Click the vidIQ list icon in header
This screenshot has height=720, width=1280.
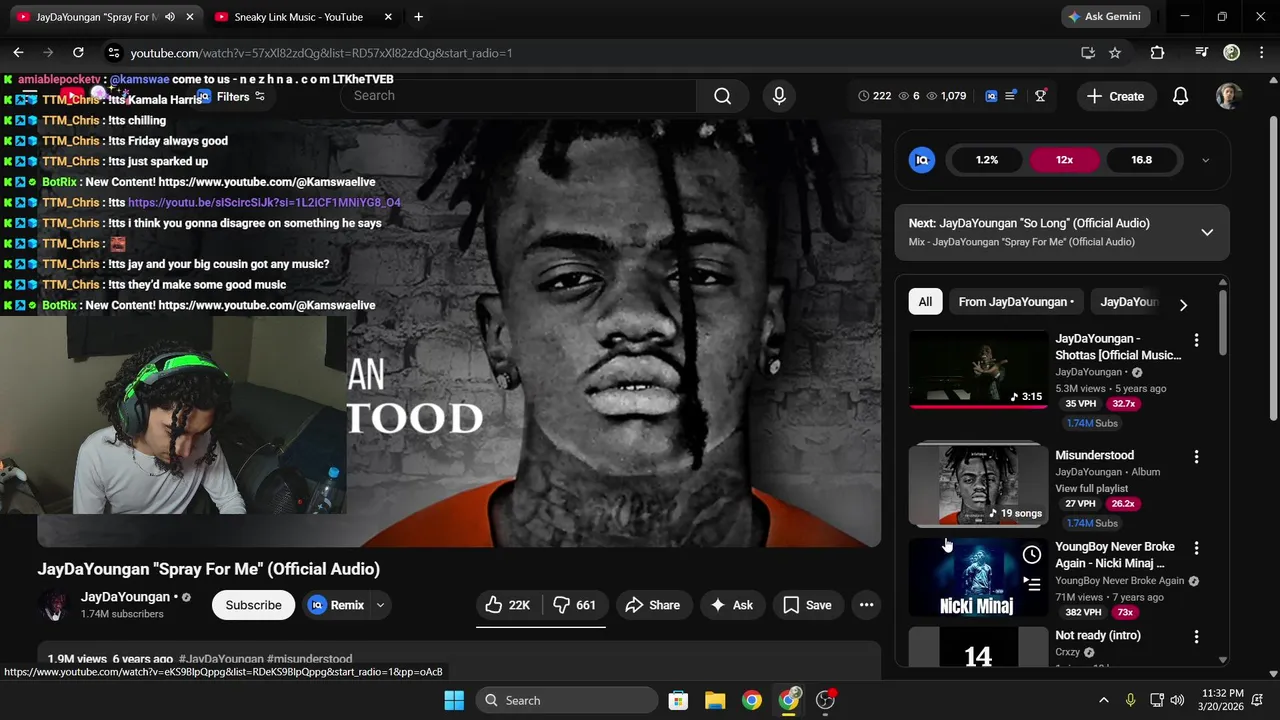click(1011, 96)
